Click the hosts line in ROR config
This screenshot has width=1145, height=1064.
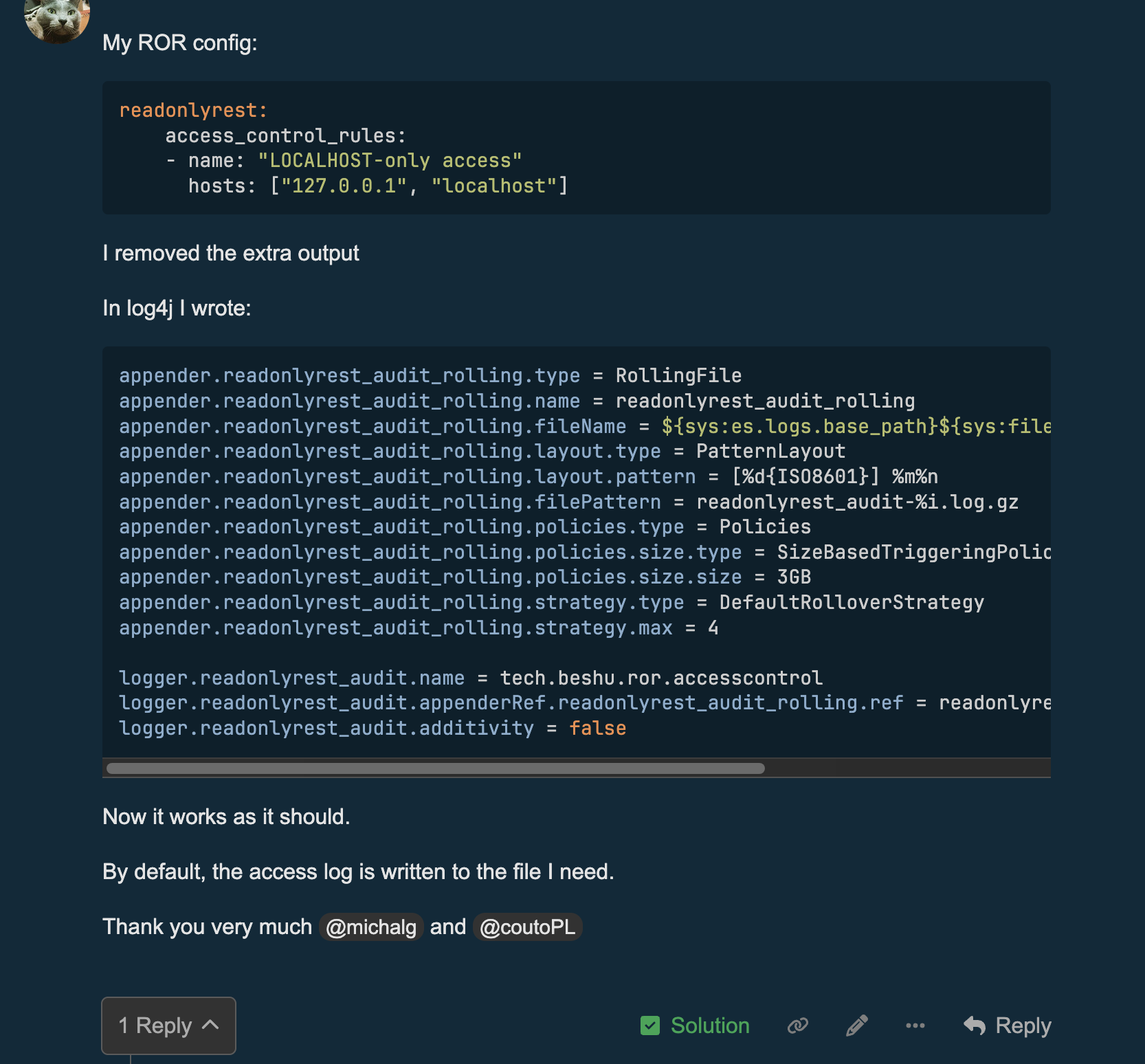click(x=377, y=186)
